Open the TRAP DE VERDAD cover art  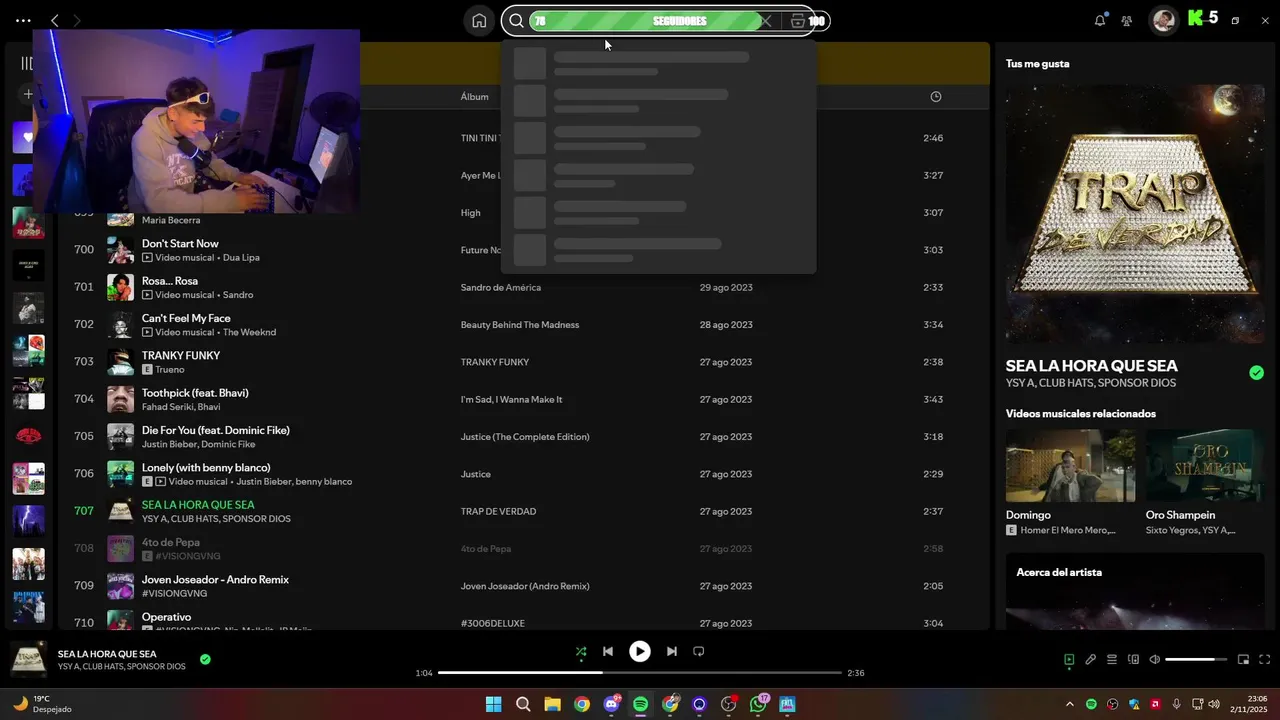tap(1135, 214)
